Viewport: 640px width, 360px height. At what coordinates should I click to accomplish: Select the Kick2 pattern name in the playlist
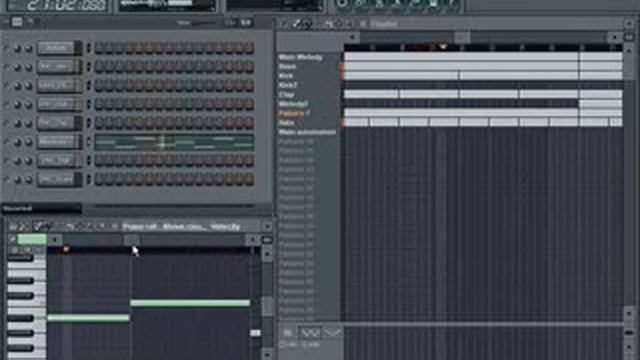click(288, 85)
